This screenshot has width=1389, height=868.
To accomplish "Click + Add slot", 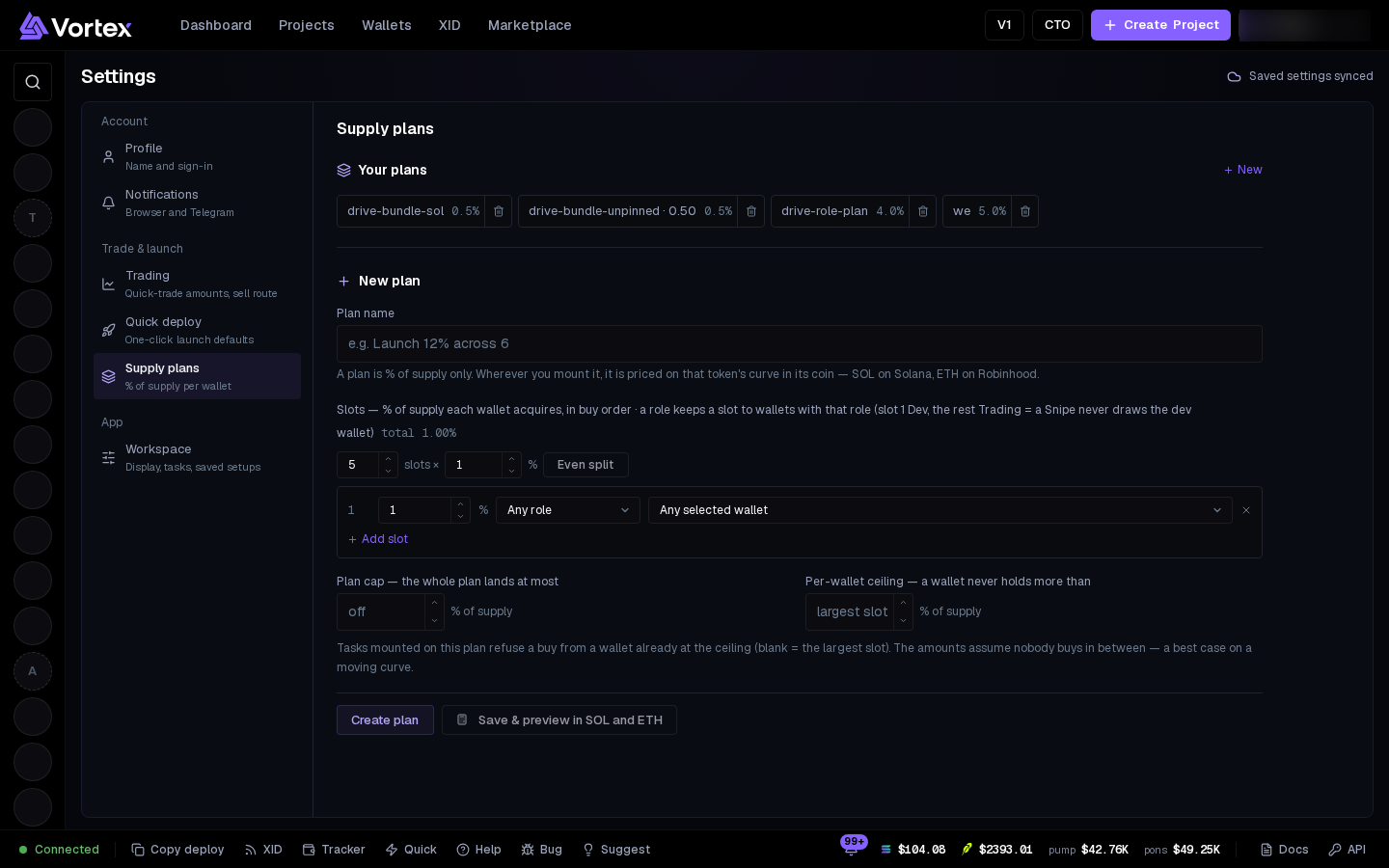I will (378, 539).
